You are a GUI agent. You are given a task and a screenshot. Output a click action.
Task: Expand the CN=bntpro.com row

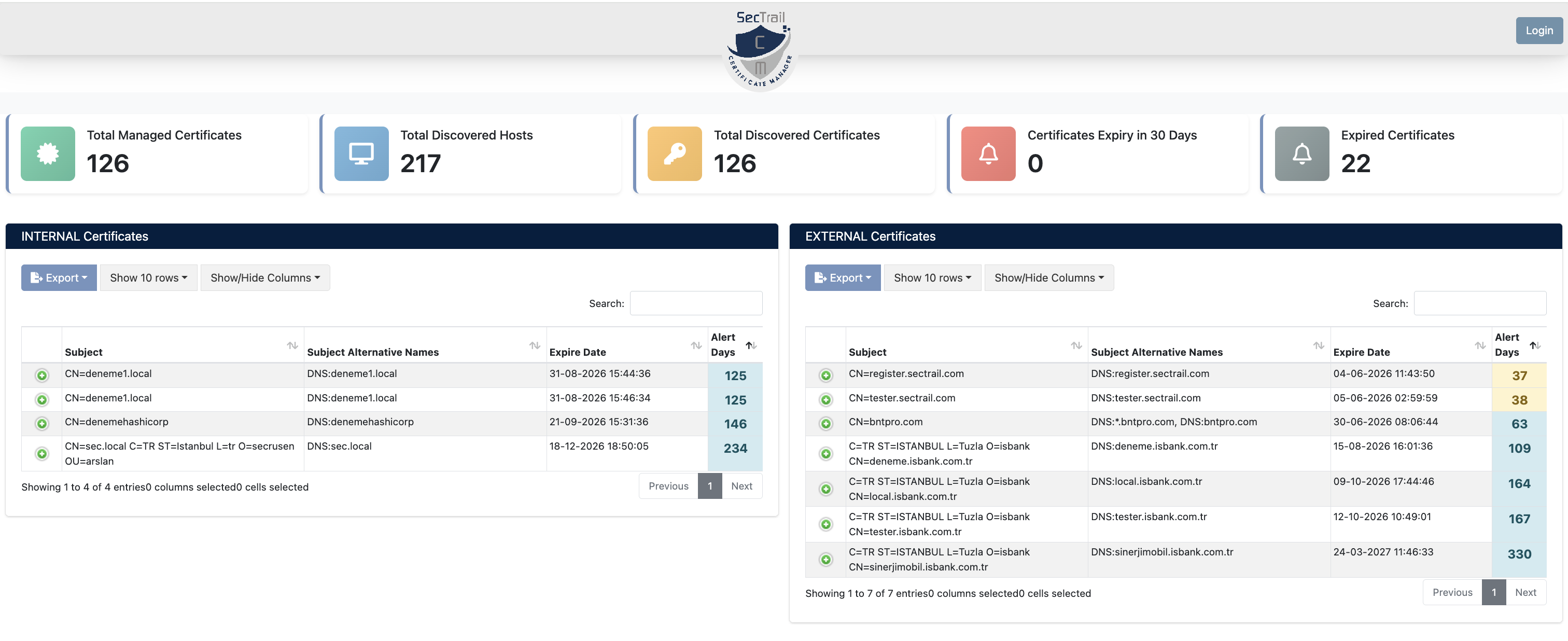tap(825, 424)
